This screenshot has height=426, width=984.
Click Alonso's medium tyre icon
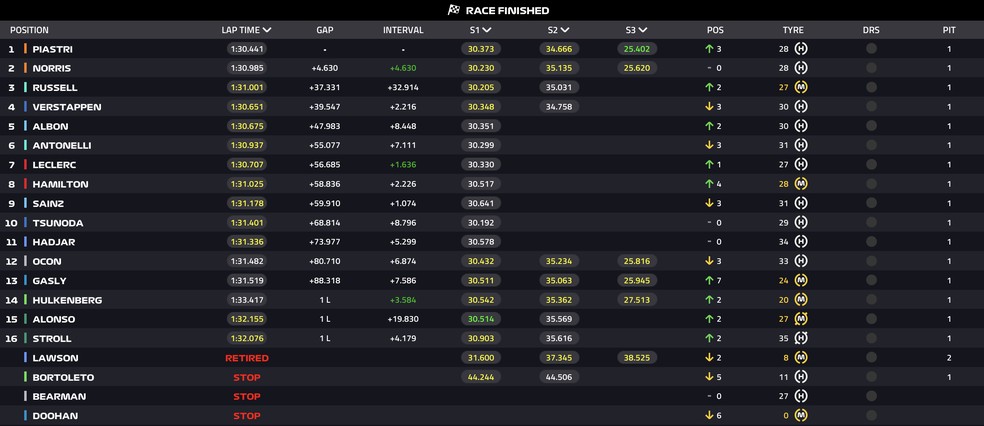[x=801, y=319]
